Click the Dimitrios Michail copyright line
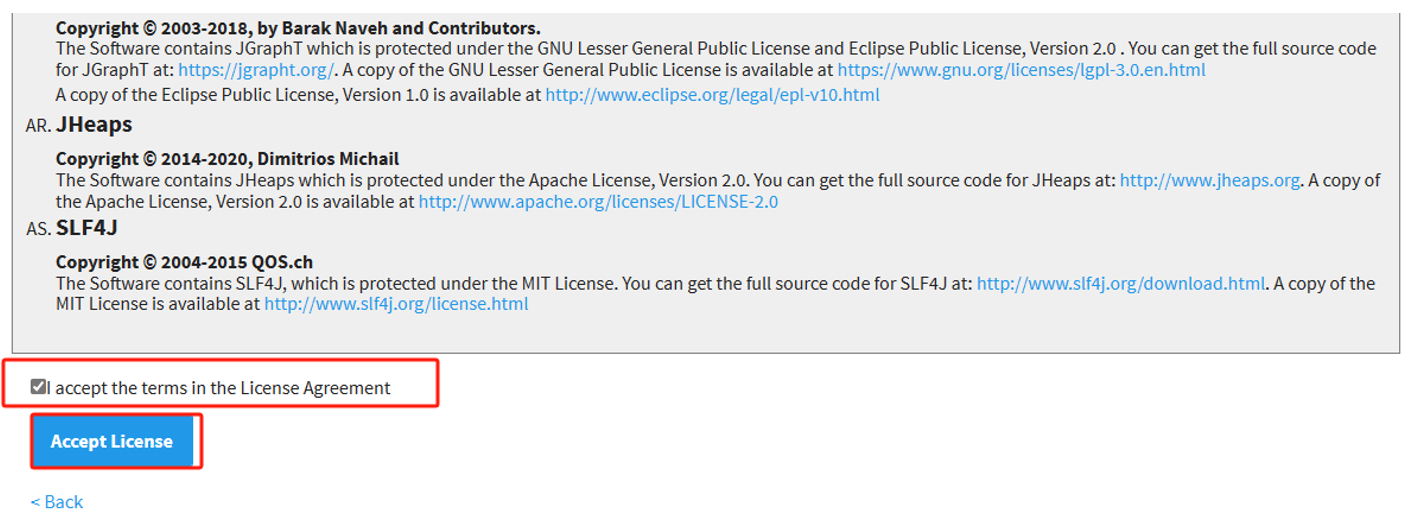Screen dimensions: 1410x531 [x=227, y=159]
